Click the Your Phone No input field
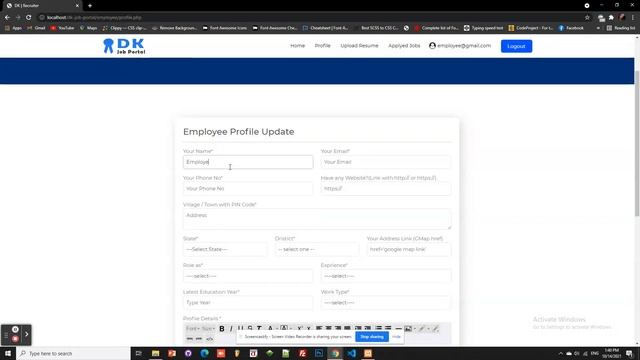The image size is (640, 360). pos(248,189)
